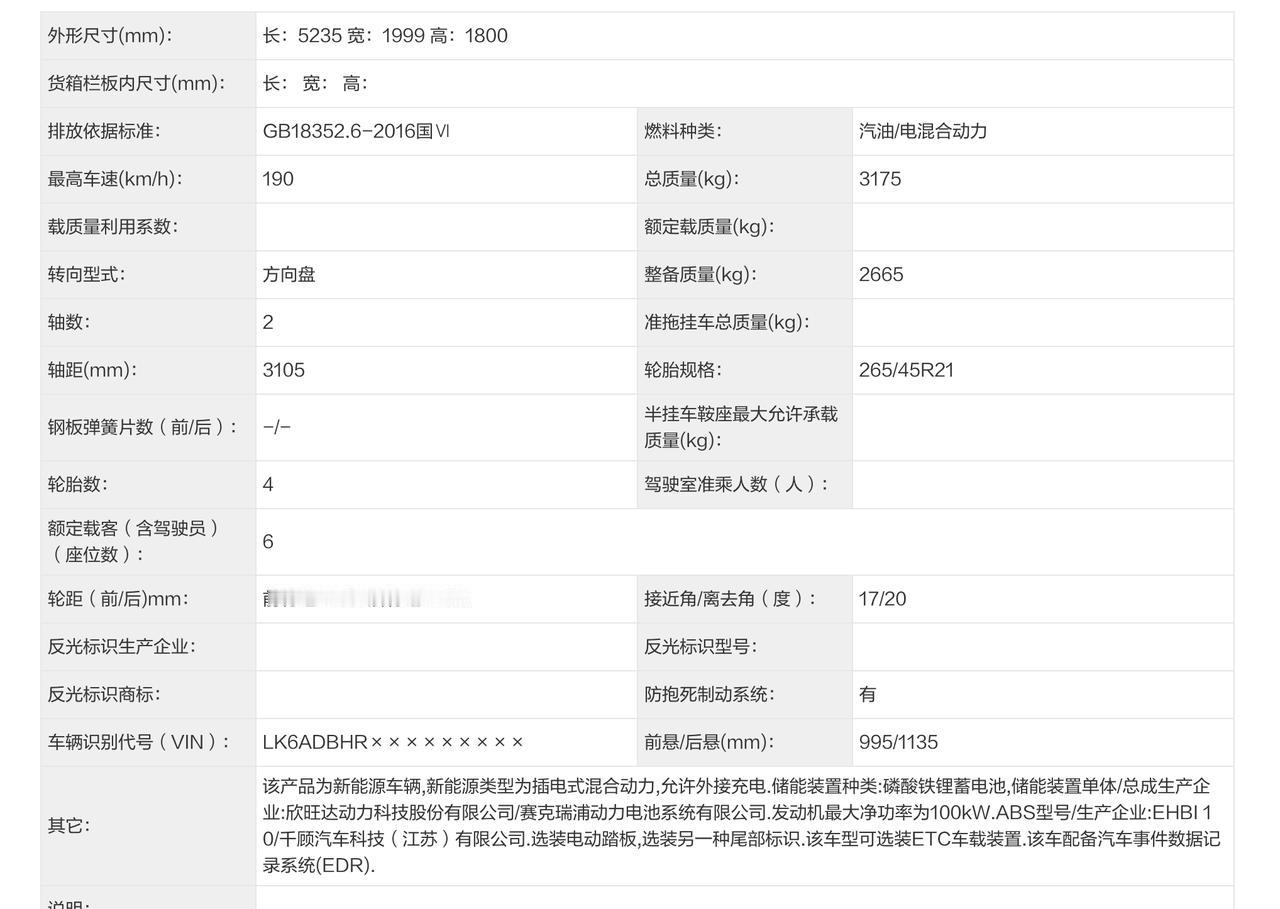Select the tire count value 4
The height and width of the screenshot is (909, 1280).
pyautogui.click(x=268, y=484)
